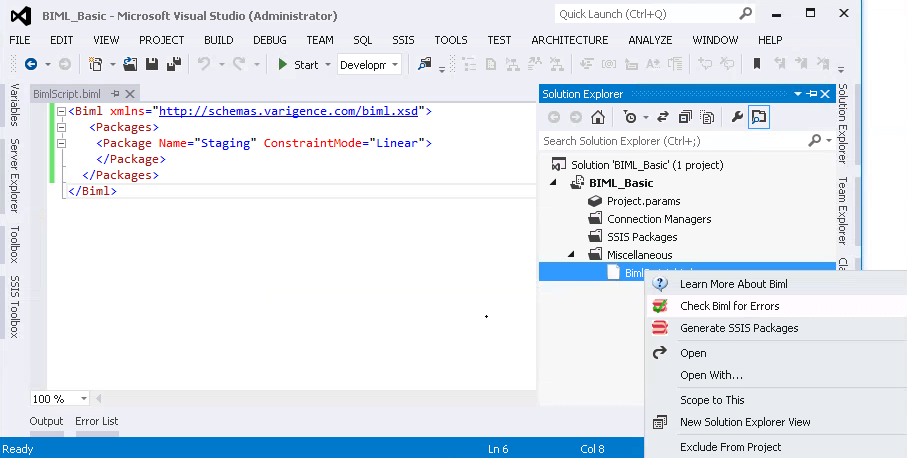
Task: Click the Collapse All icon in Solution Explorer
Action: pos(685,117)
